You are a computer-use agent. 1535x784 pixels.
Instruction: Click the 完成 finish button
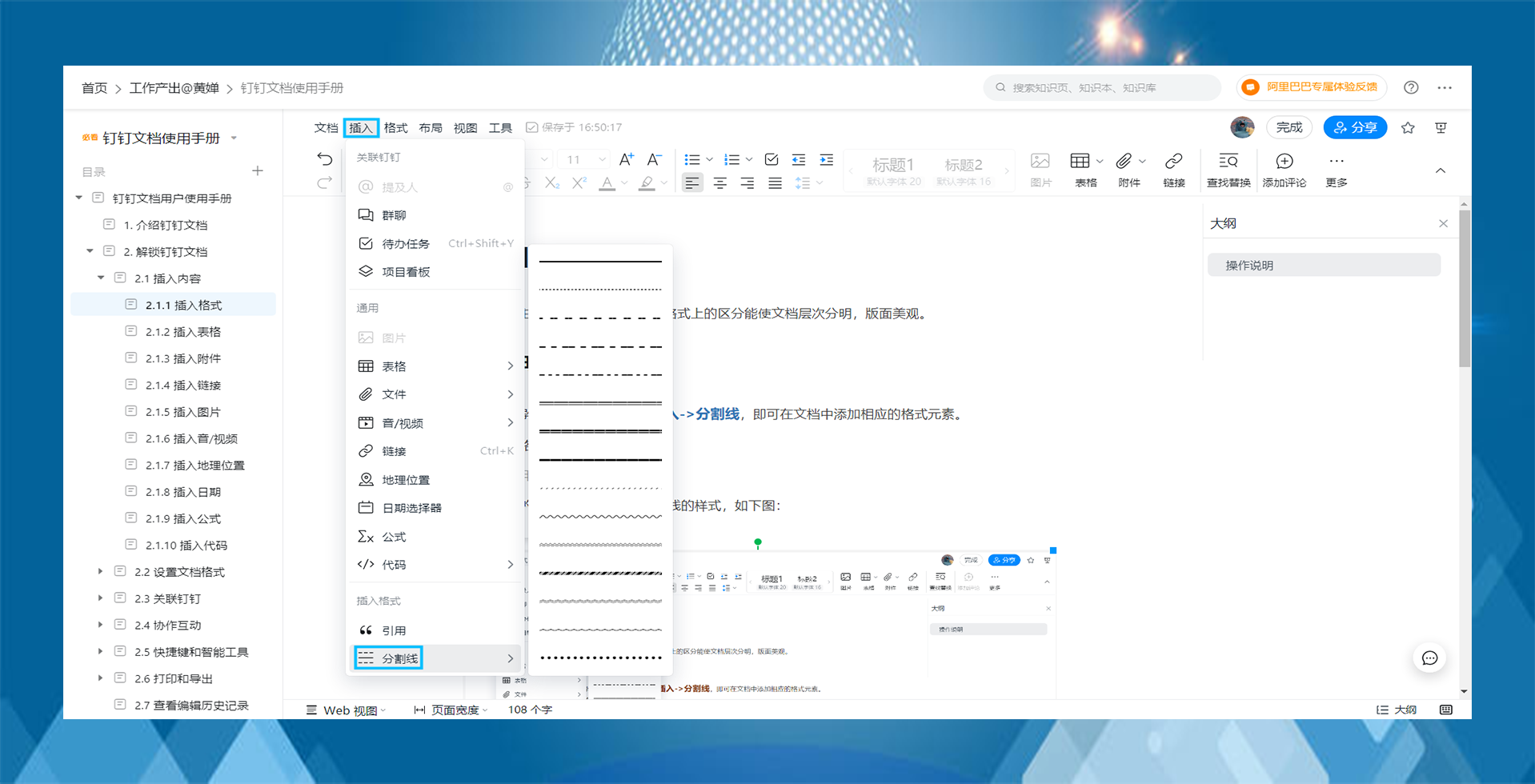click(1289, 127)
